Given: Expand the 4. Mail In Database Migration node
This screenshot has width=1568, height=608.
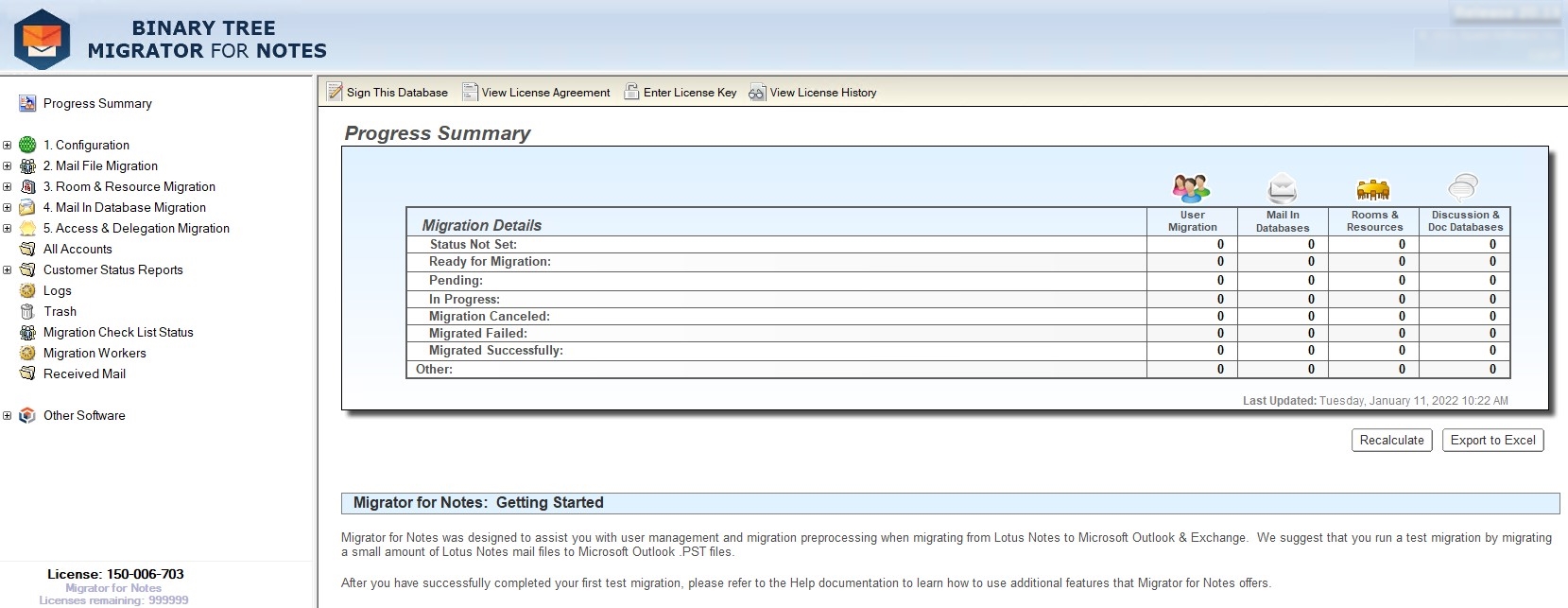Looking at the screenshot, I should (7, 207).
